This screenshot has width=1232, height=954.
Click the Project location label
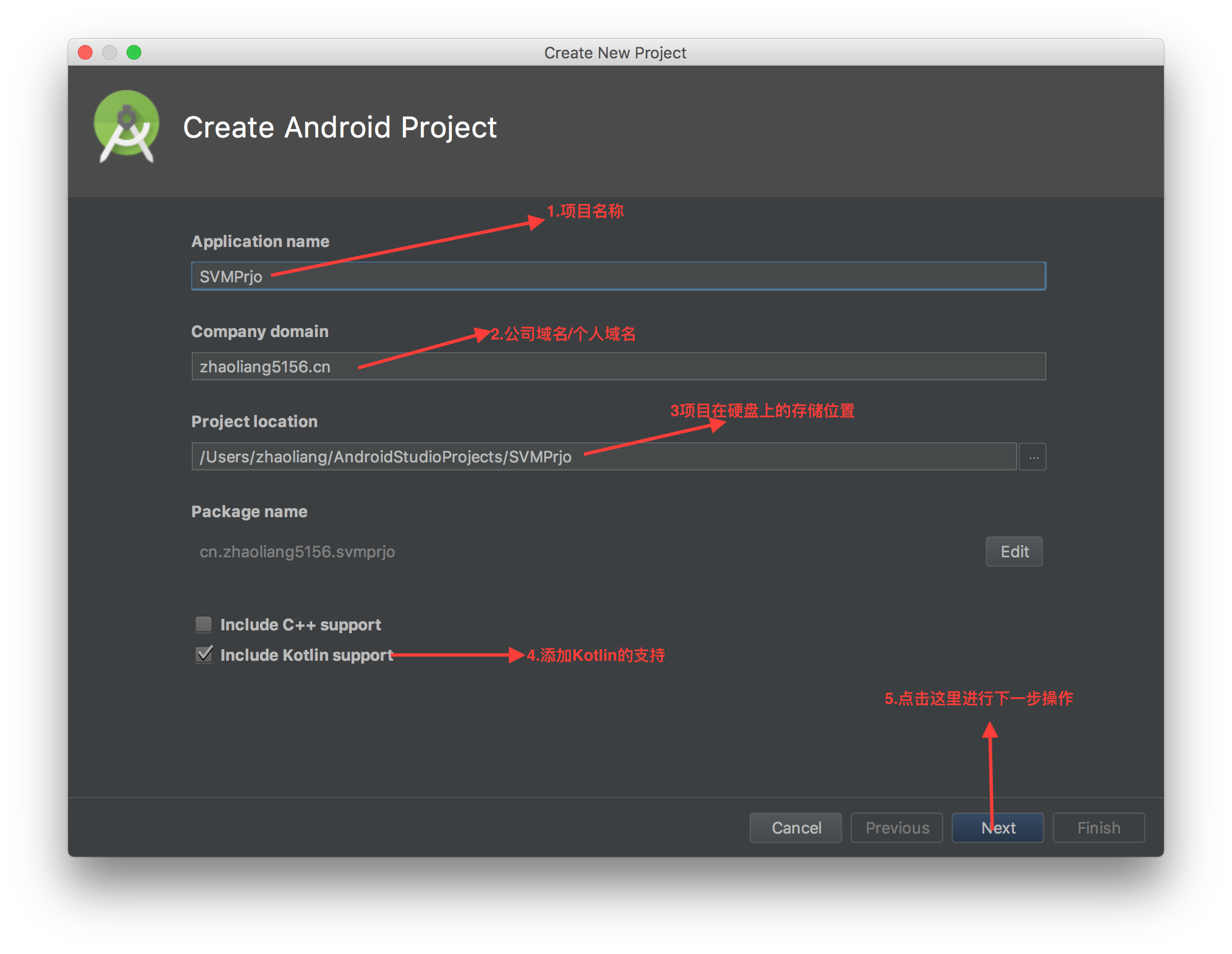pyautogui.click(x=254, y=422)
